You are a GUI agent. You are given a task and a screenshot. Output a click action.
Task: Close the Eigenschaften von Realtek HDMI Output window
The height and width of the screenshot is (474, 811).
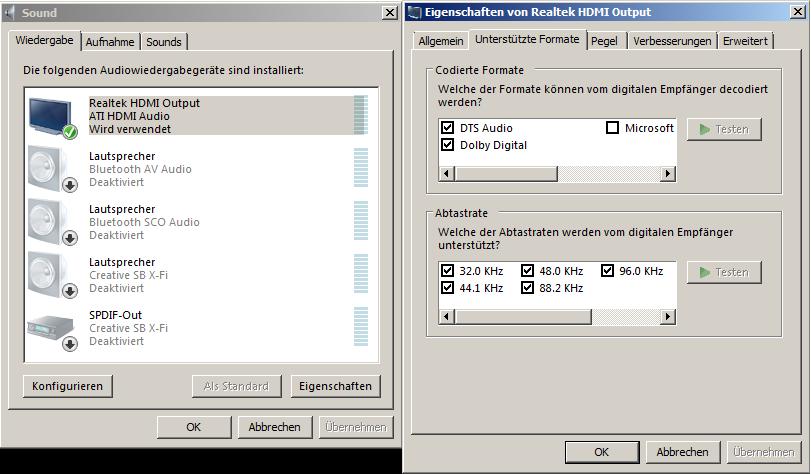point(798,12)
